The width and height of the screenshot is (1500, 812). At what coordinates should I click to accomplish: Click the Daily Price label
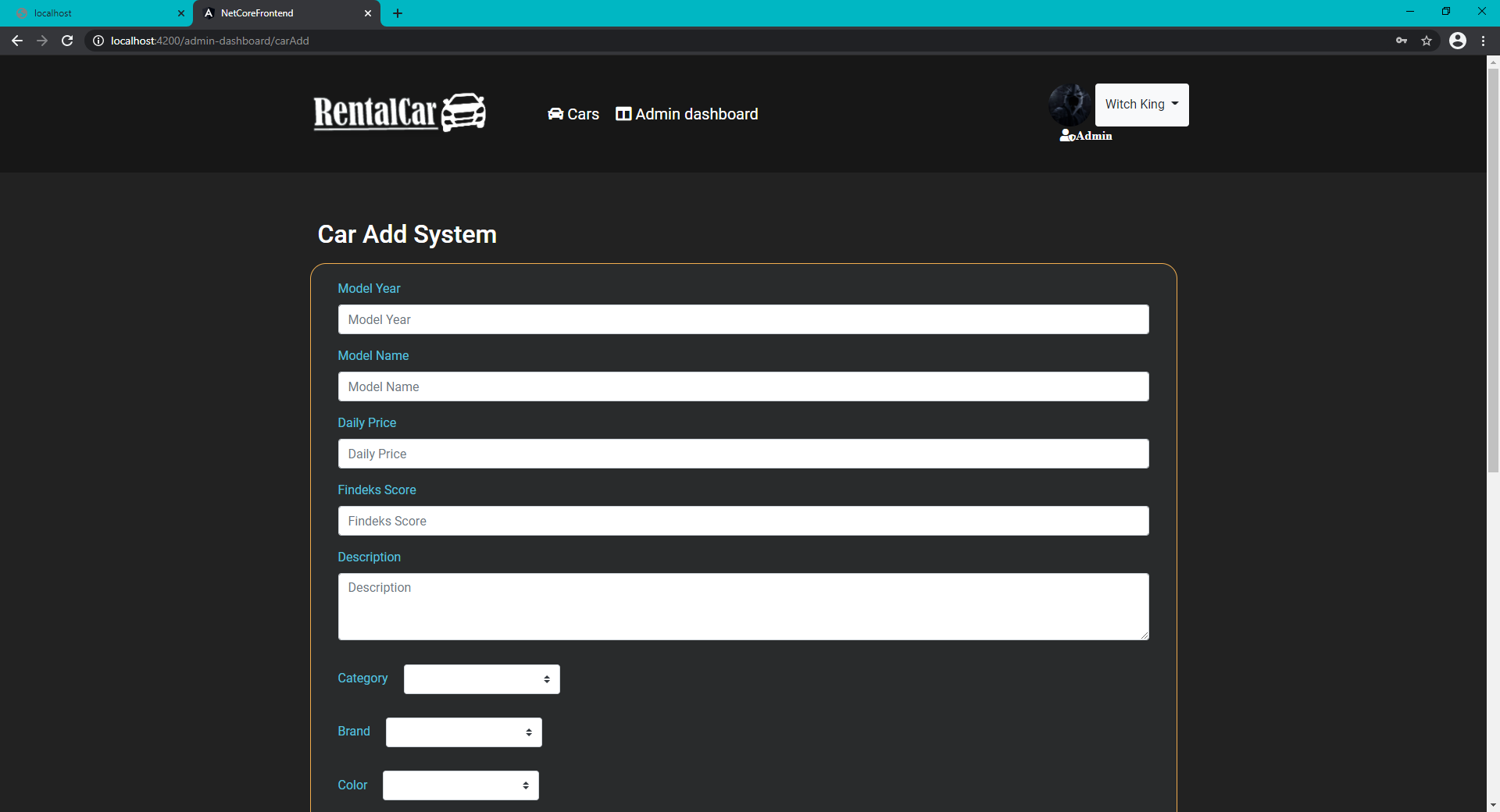pyautogui.click(x=366, y=423)
